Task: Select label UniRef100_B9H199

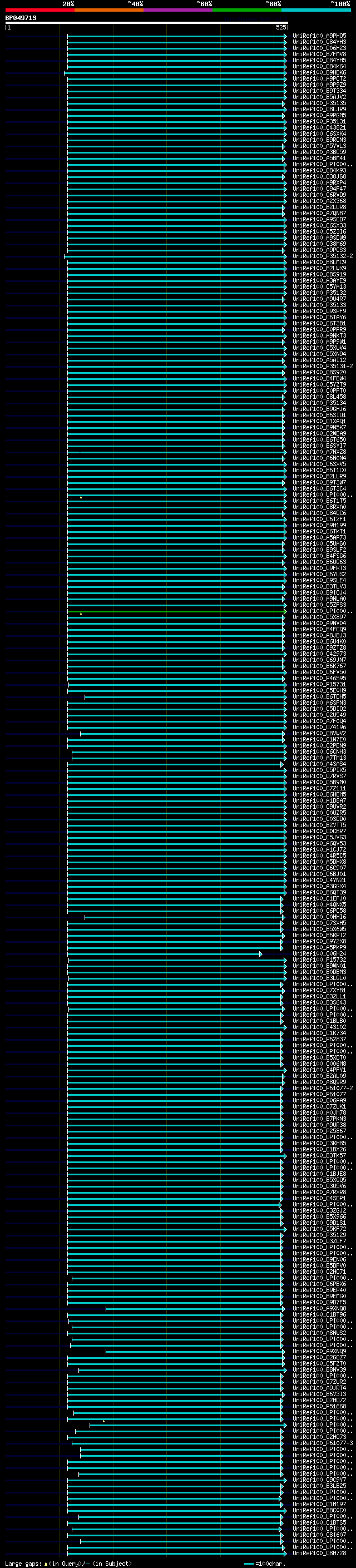Action: [x=319, y=525]
